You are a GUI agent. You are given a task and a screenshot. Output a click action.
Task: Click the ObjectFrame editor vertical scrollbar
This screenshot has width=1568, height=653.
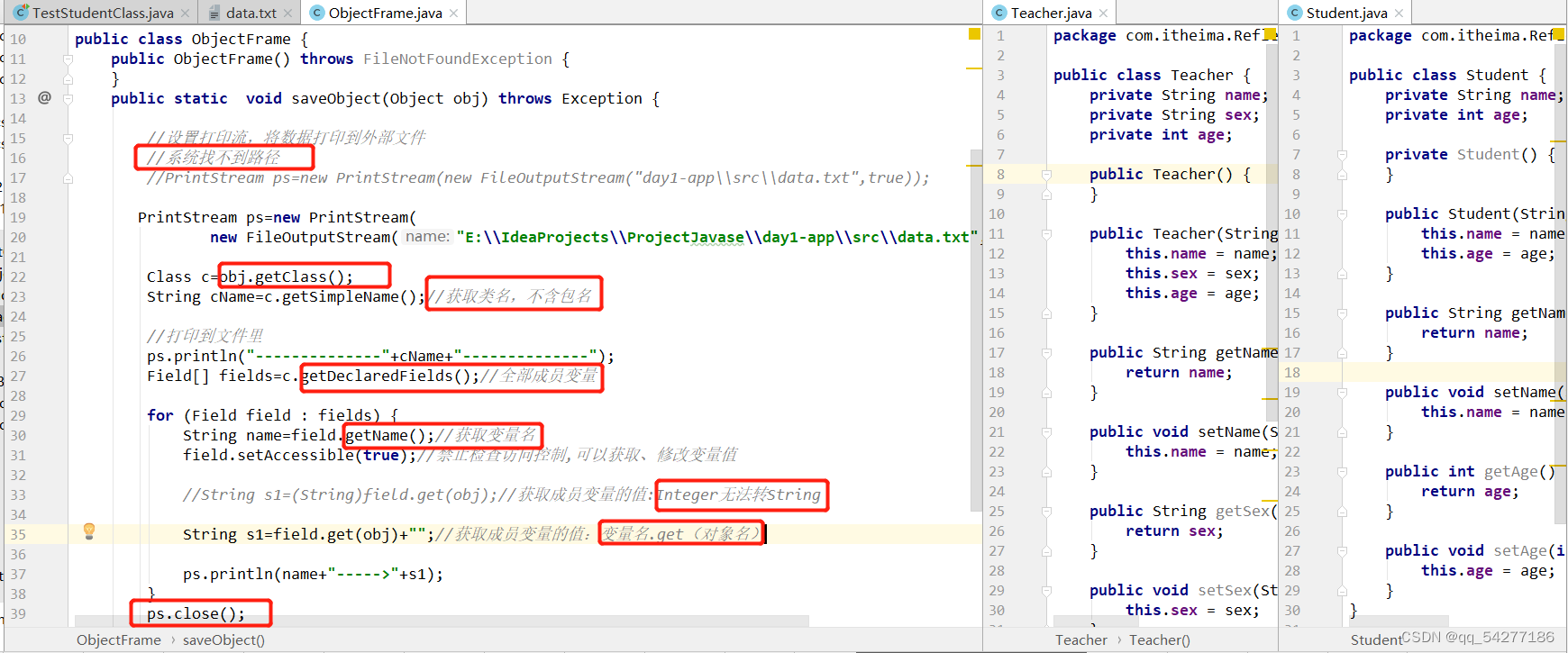pos(975,330)
